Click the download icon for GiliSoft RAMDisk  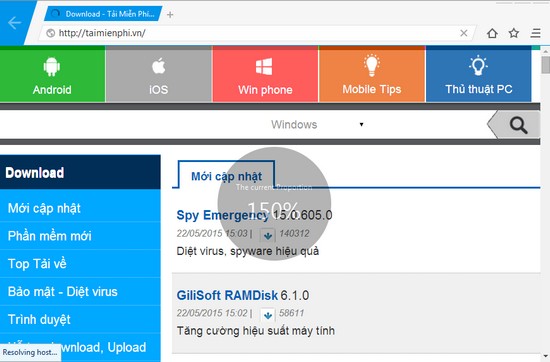(268, 315)
